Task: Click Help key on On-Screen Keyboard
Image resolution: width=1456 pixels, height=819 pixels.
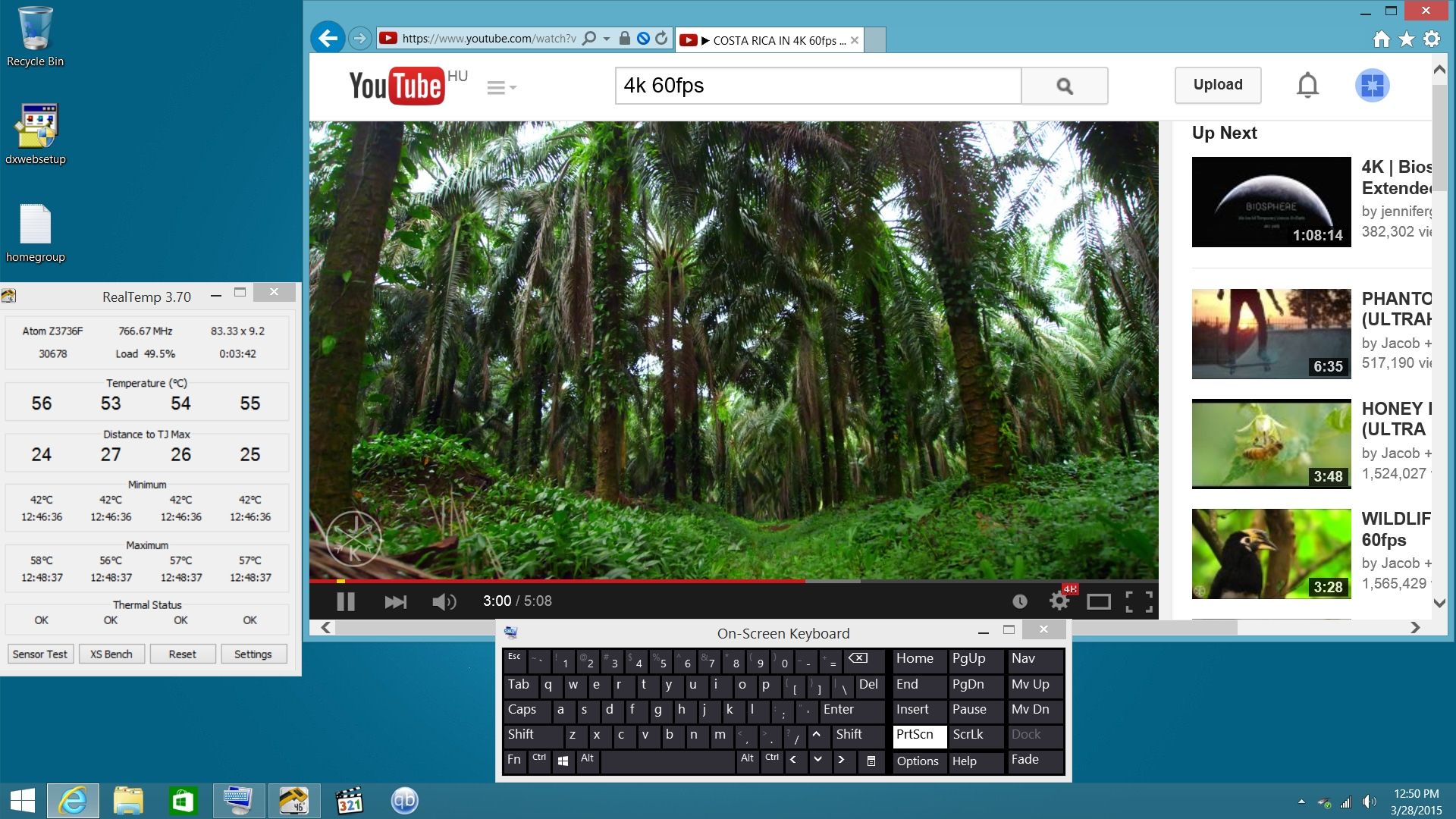Action: (974, 761)
